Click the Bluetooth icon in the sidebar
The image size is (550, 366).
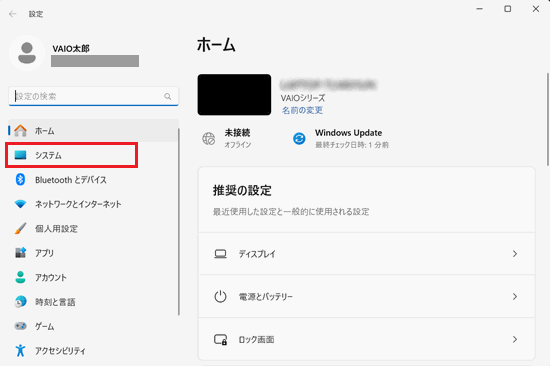tap(20, 179)
